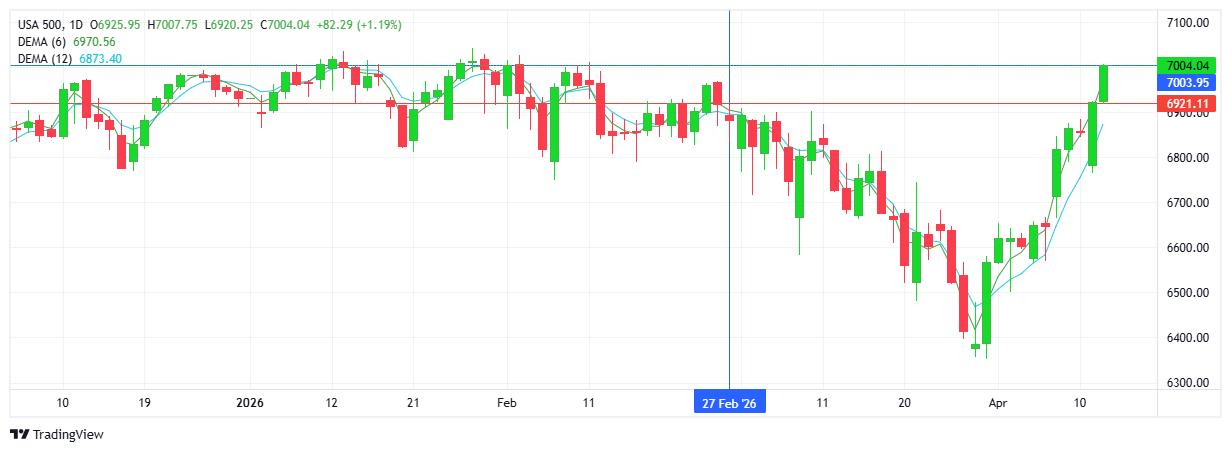Click the green 7004.04 price label
The image size is (1231, 452).
click(x=1189, y=65)
